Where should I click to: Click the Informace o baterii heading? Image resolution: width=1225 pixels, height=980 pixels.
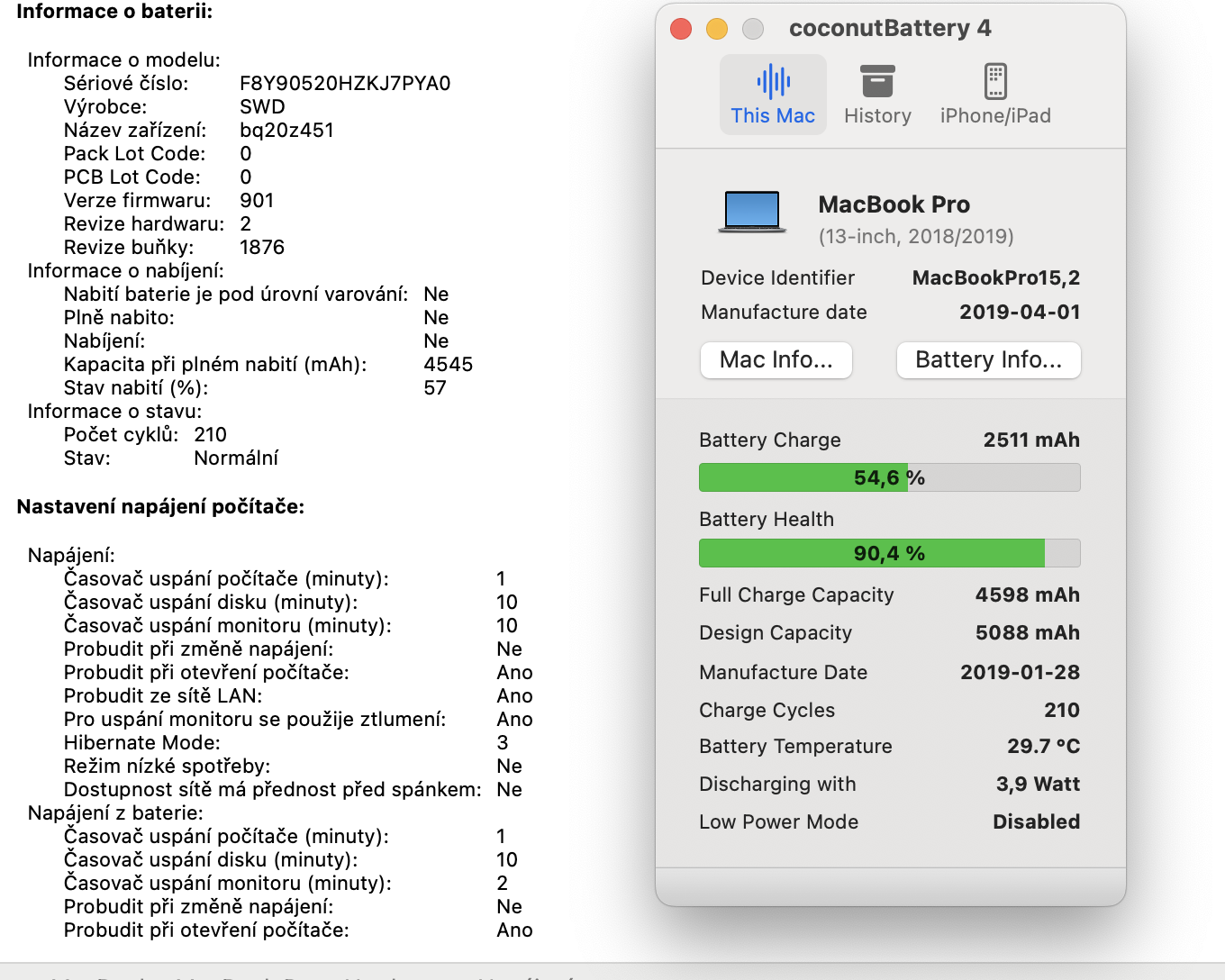coord(115,12)
